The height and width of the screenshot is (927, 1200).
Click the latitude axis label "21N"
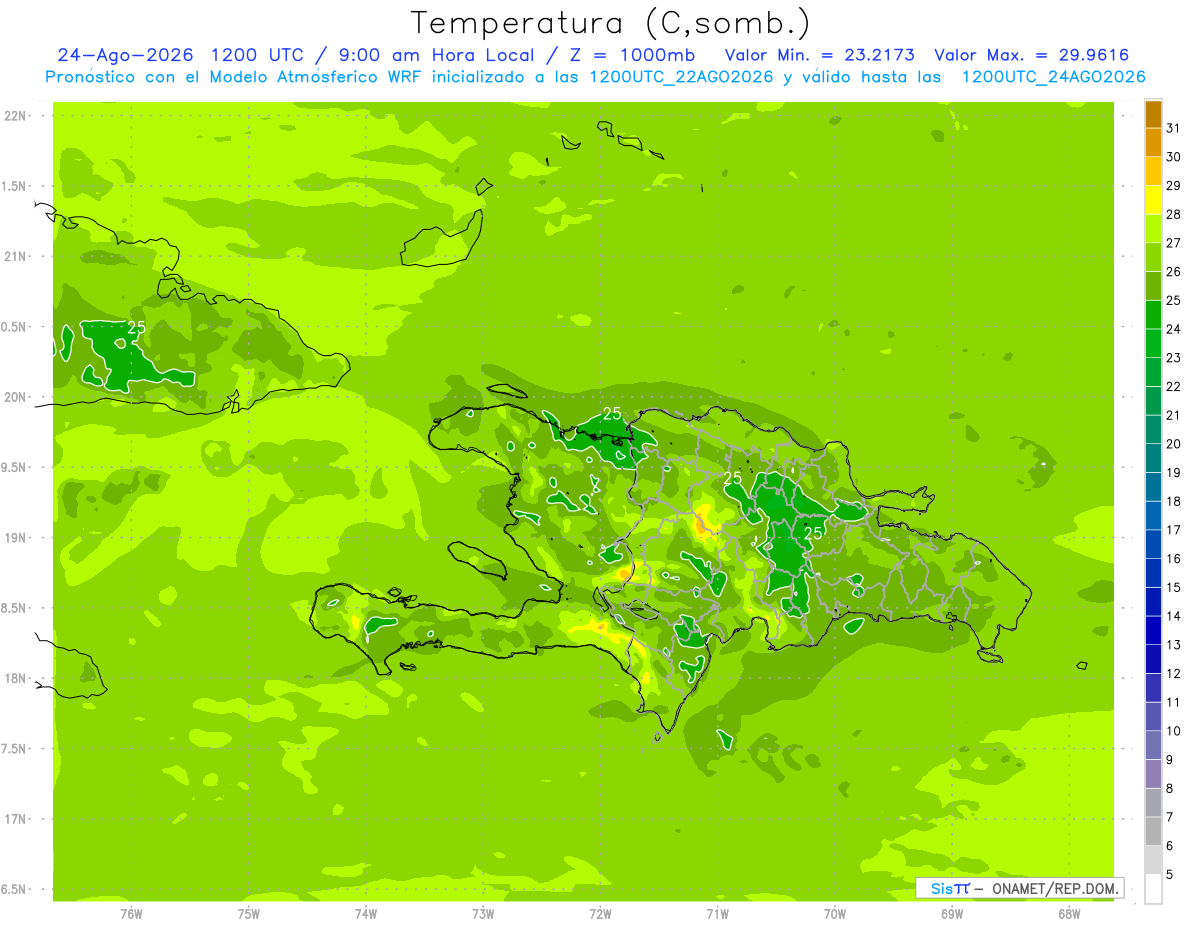coord(17,256)
